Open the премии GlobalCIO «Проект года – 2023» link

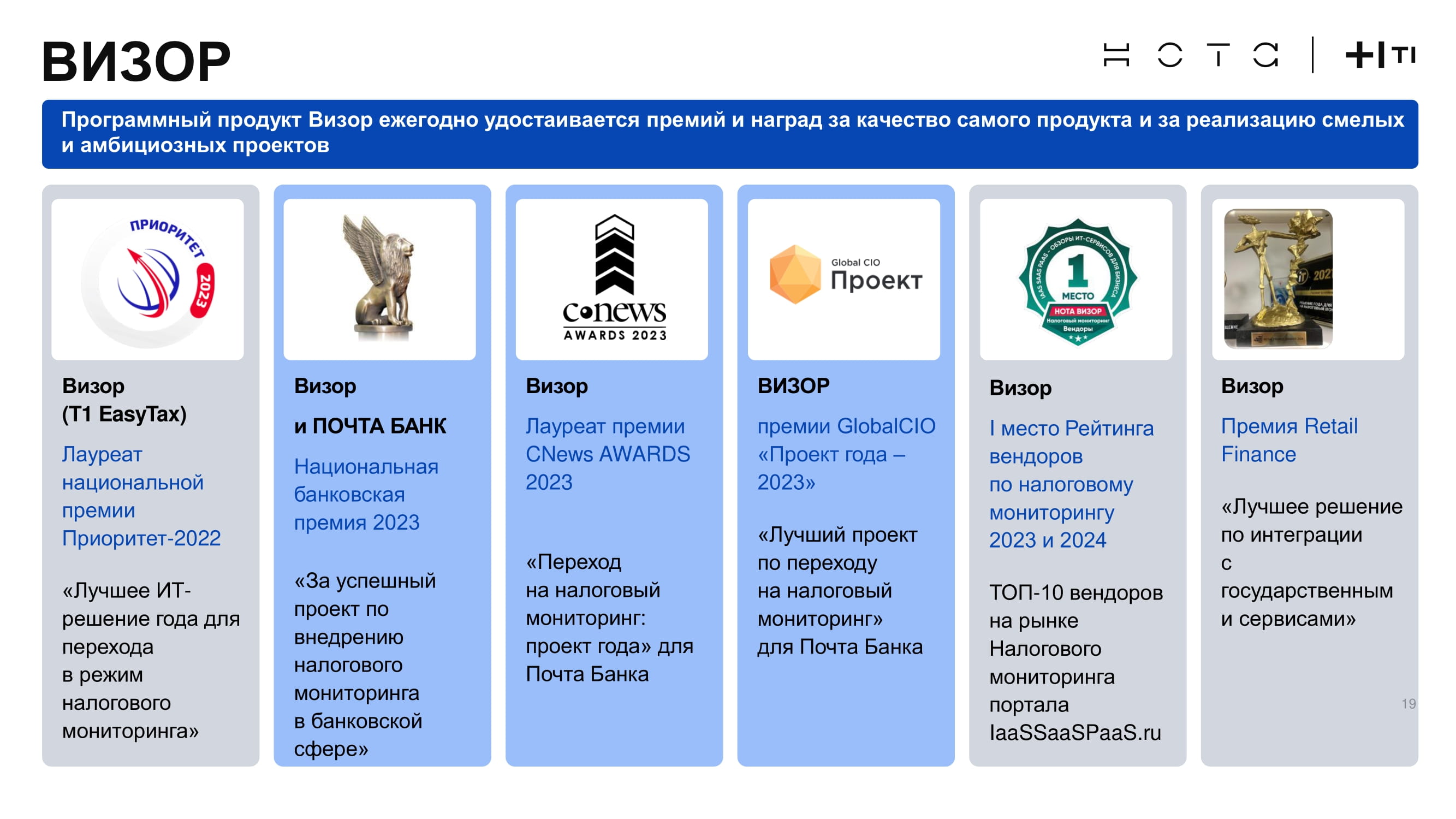tap(846, 454)
